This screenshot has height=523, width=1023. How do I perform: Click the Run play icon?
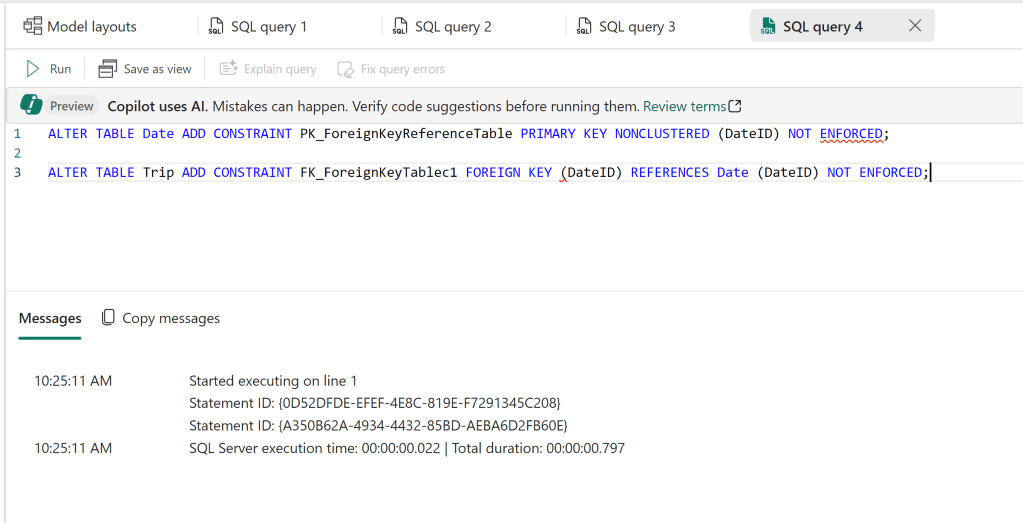(33, 69)
